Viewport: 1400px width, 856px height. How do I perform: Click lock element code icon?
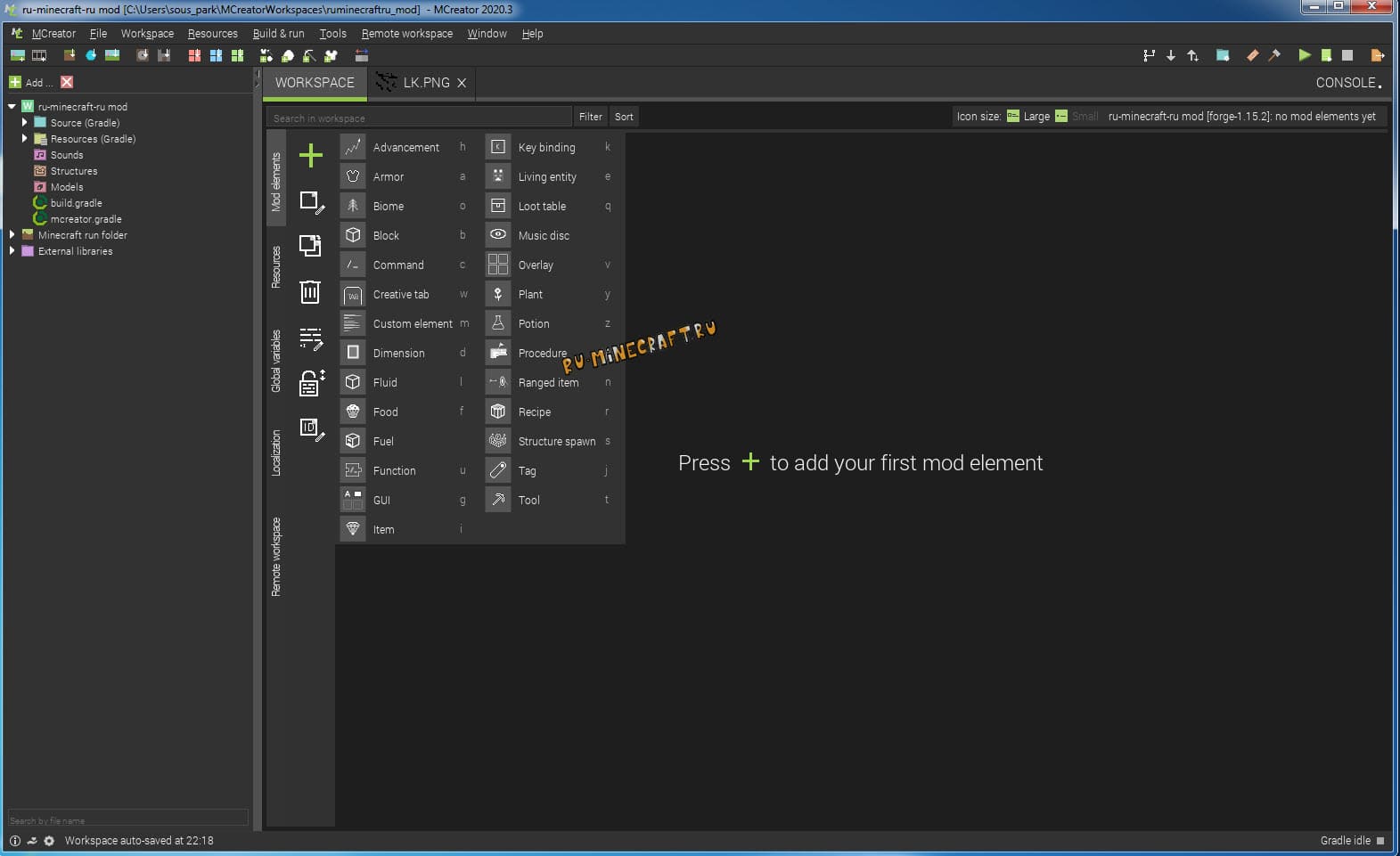(x=311, y=383)
